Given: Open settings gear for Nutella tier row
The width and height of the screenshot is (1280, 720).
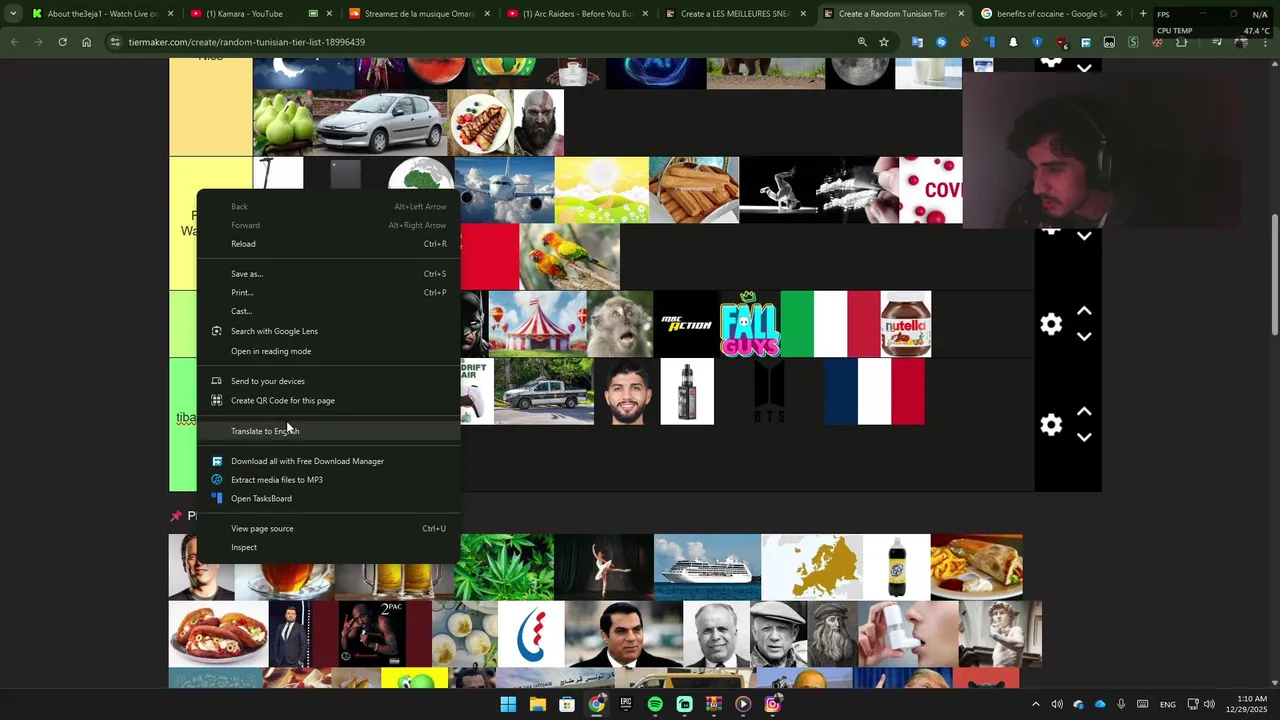Looking at the screenshot, I should coord(1051,324).
